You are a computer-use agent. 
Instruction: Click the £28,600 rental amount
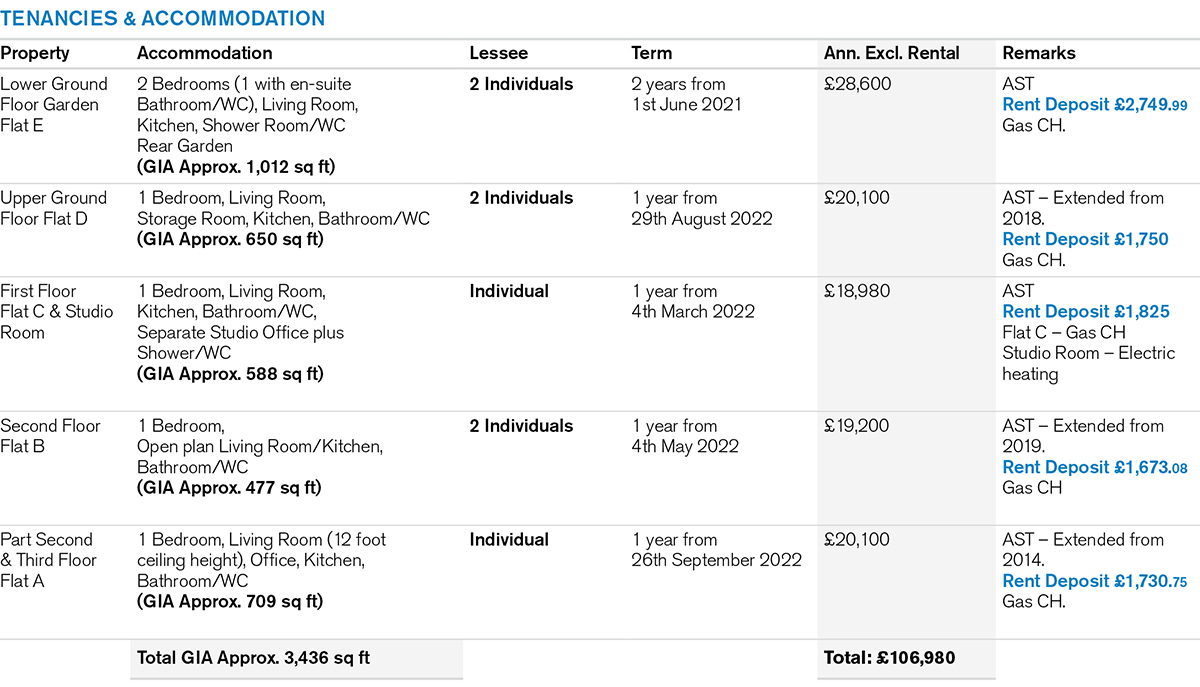pyautogui.click(x=857, y=85)
